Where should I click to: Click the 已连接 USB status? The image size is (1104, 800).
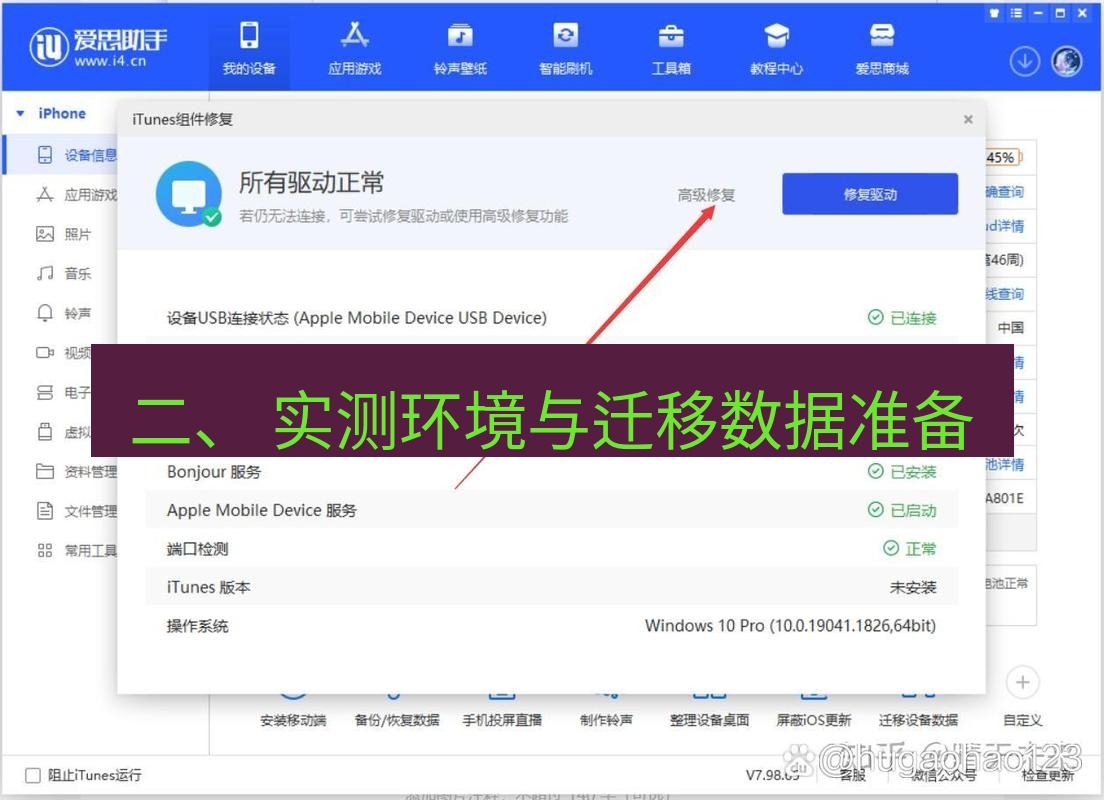pyautogui.click(x=902, y=318)
